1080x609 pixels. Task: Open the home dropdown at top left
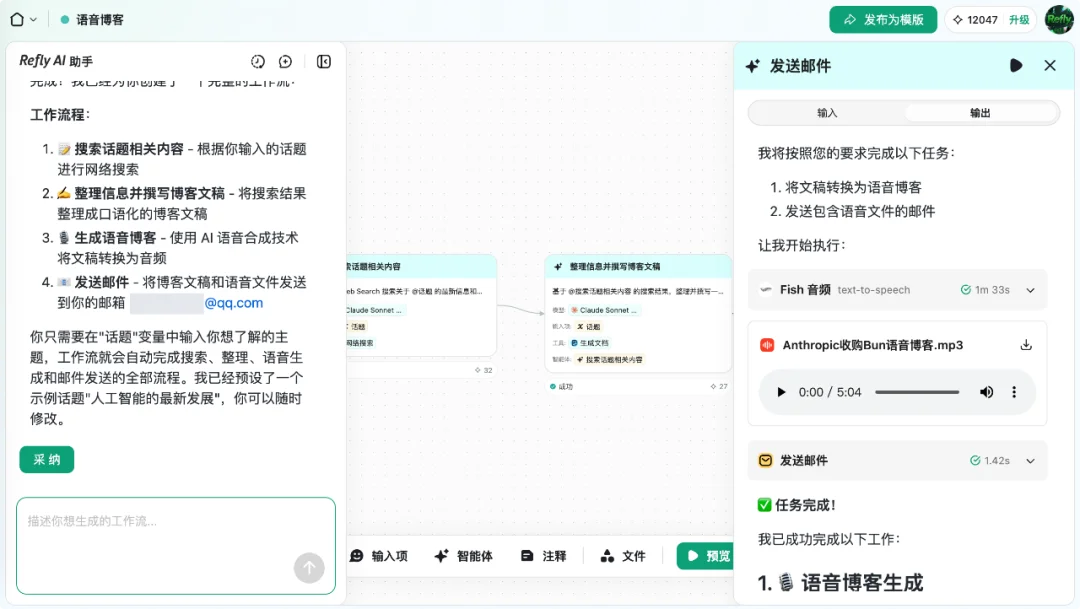pos(20,18)
